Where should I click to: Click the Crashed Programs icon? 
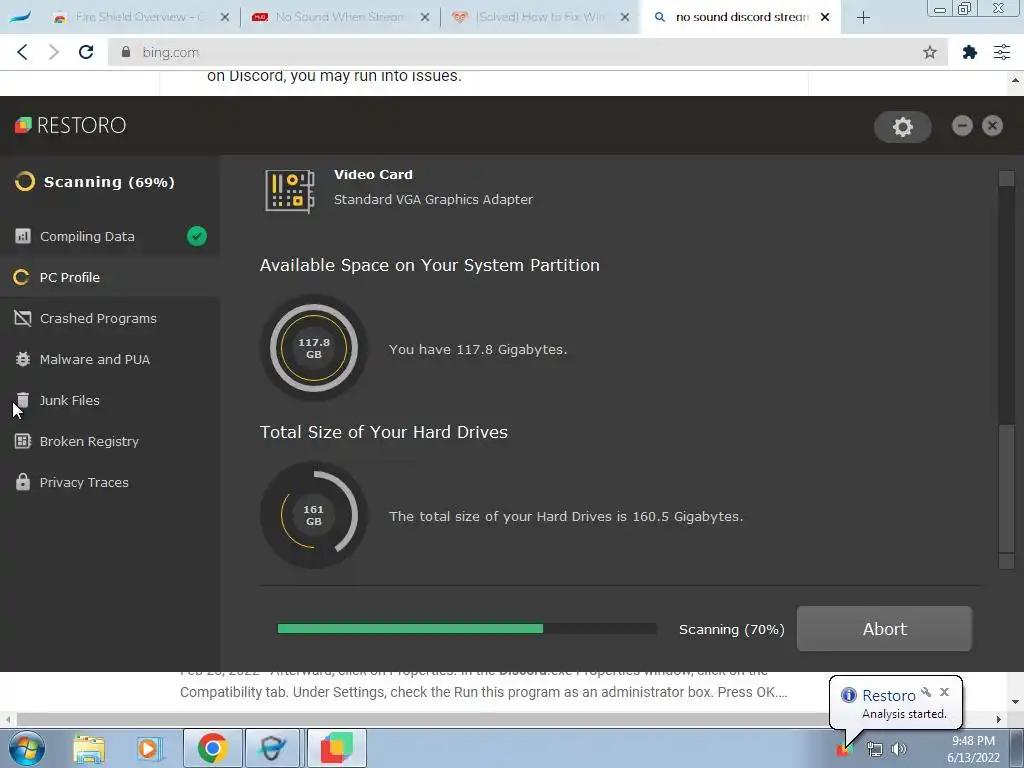23,318
